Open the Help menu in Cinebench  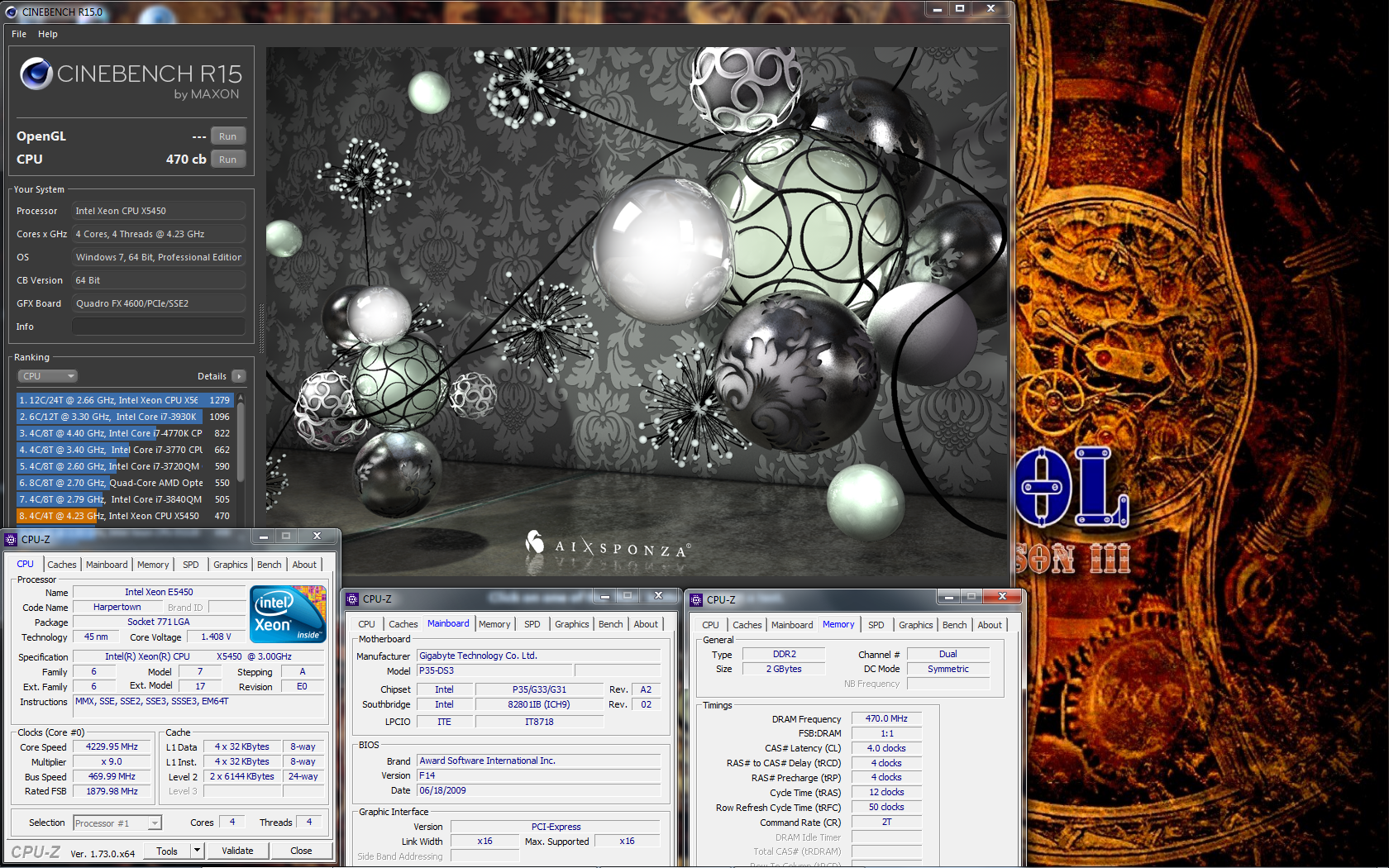pos(48,34)
